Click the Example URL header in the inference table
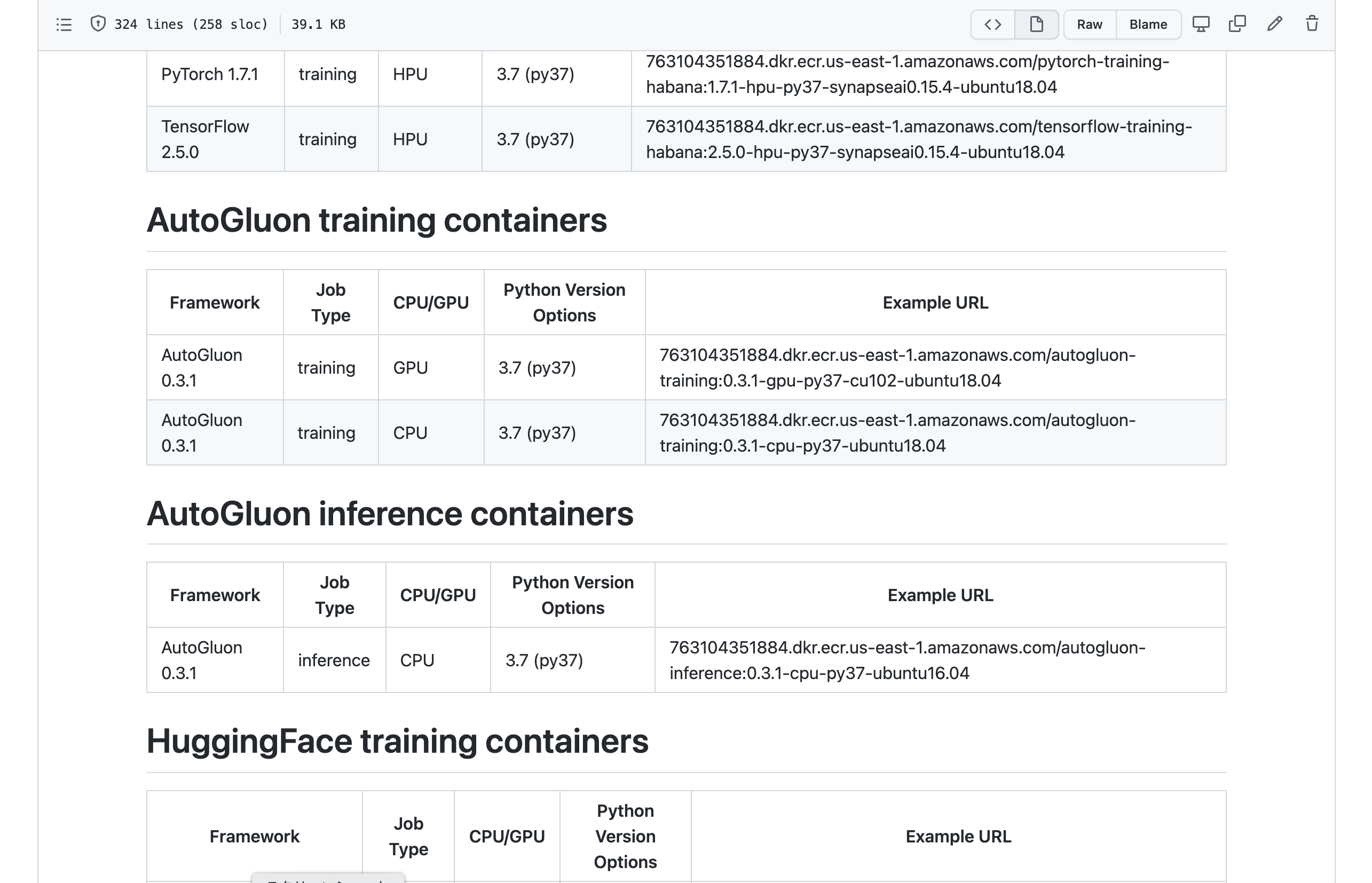 (x=940, y=595)
